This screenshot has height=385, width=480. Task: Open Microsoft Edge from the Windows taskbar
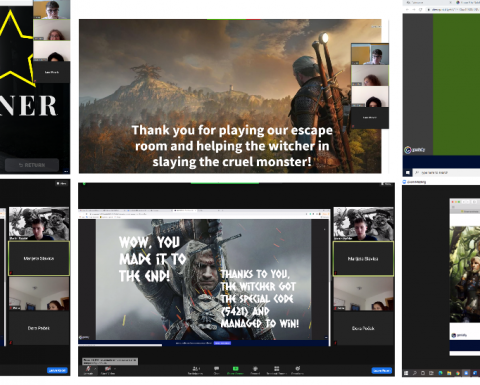440,373
